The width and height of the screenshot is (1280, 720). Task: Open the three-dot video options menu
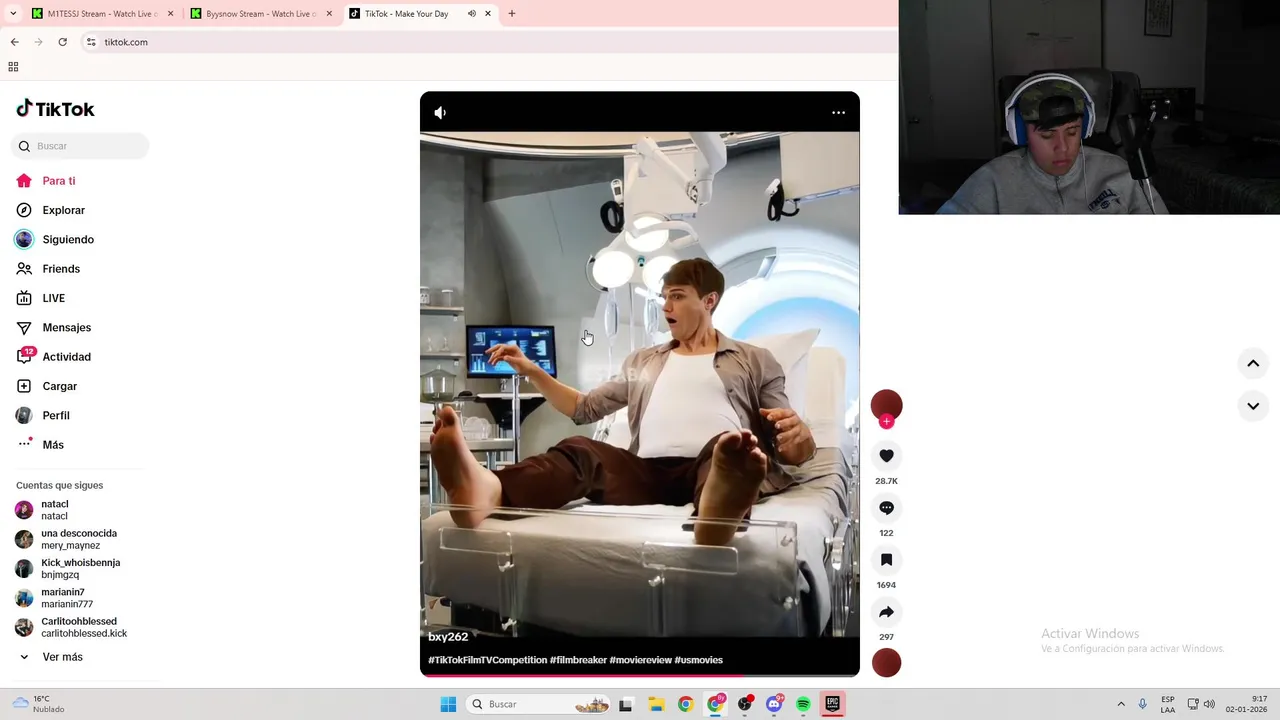[839, 112]
